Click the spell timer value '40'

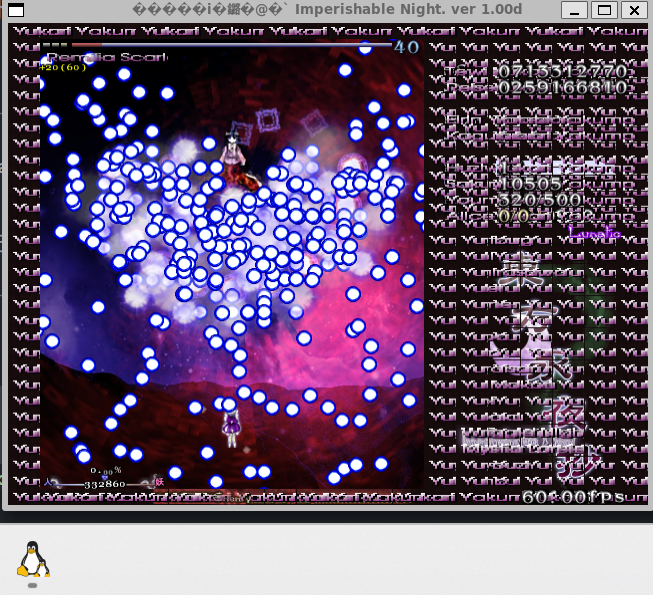coord(406,47)
